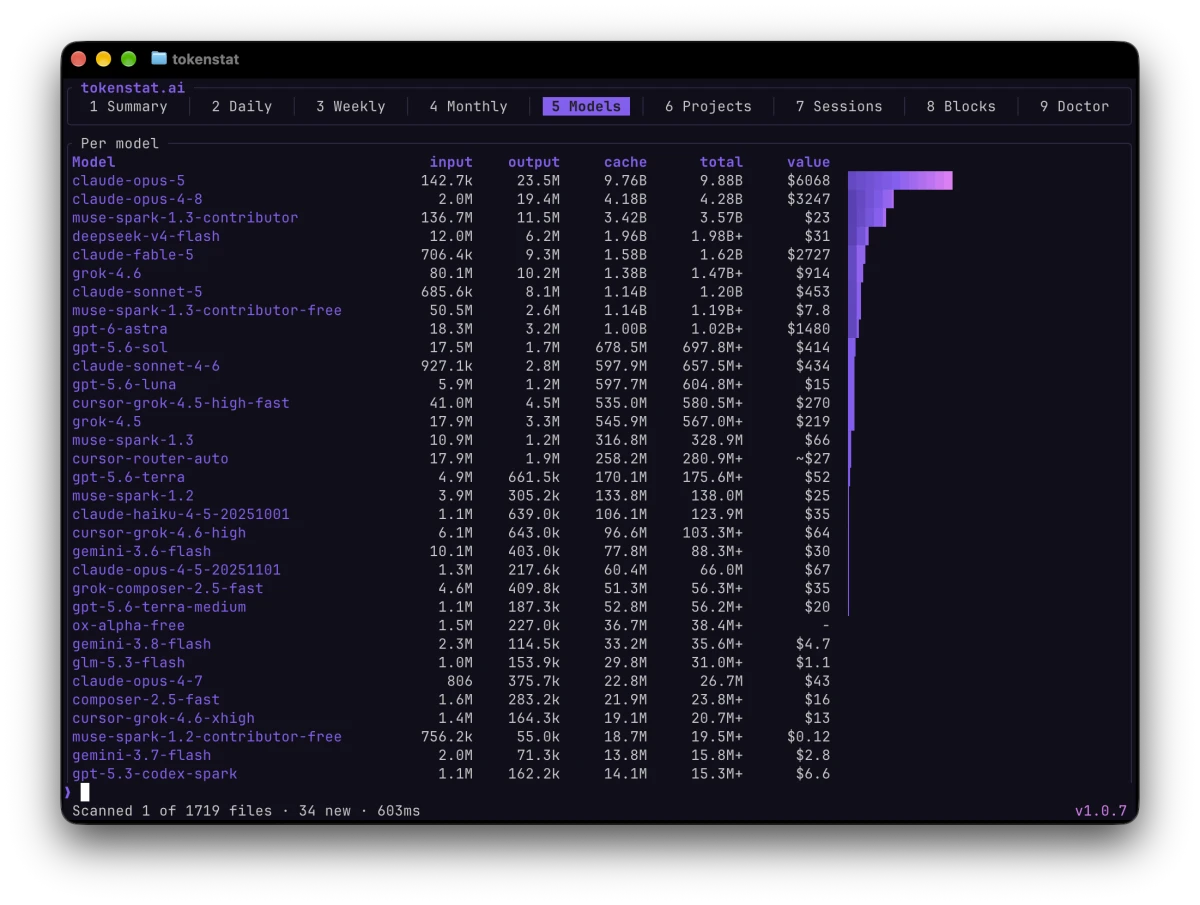Select glm-5.3-flash model name
Screen dimensions: 1200x905
pyautogui.click(x=128, y=662)
